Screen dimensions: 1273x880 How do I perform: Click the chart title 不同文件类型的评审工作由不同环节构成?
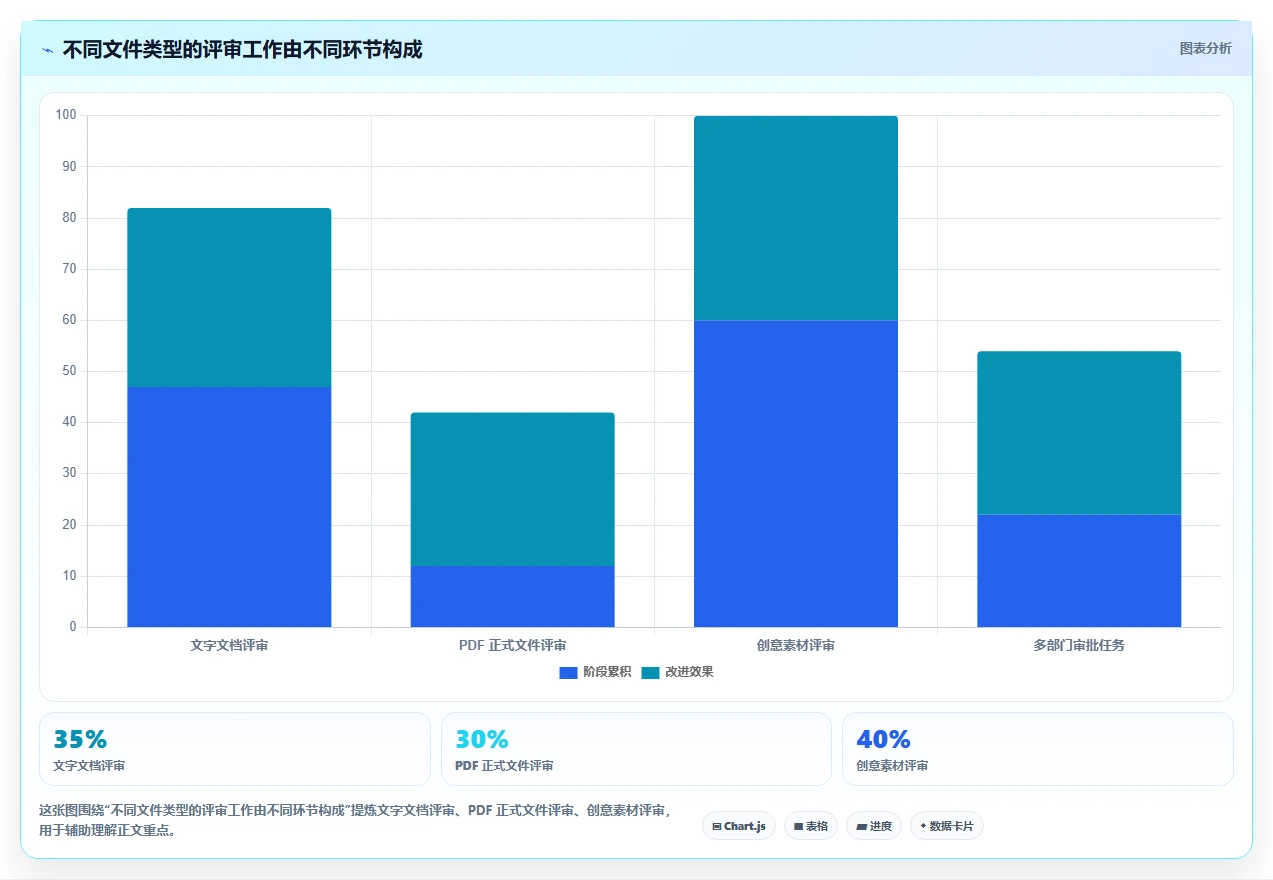242,49
